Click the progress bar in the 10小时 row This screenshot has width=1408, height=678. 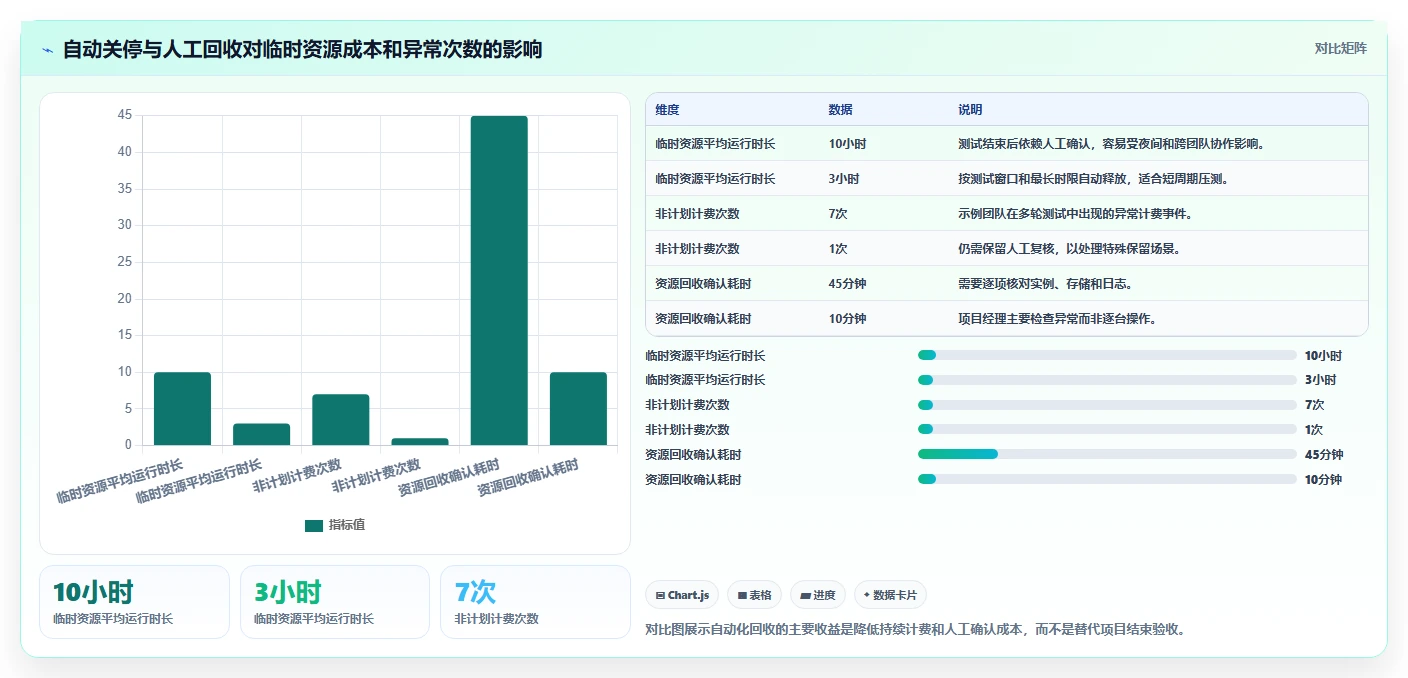pyautogui.click(x=1107, y=355)
